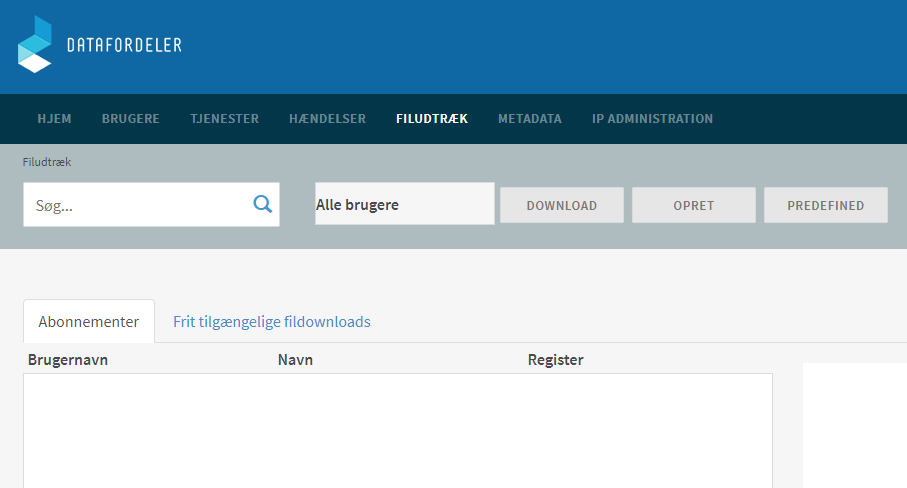Navigate to TJENESTER in the menu
Screen dimensions: 907x488
[x=224, y=119]
